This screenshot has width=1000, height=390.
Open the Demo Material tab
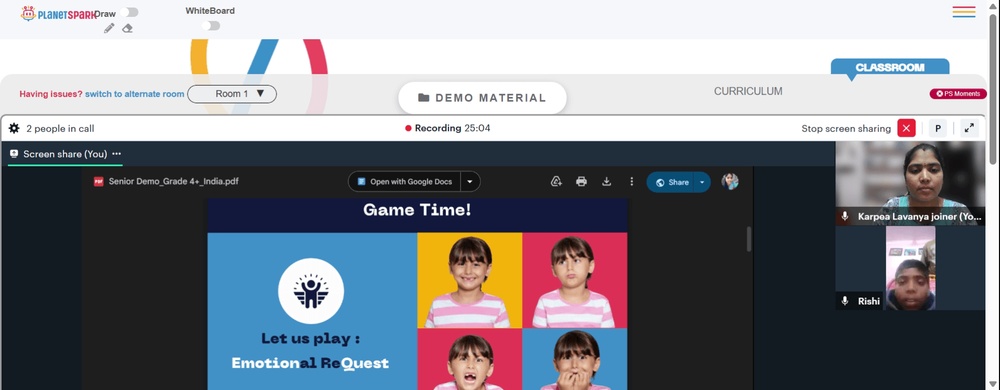(x=482, y=98)
